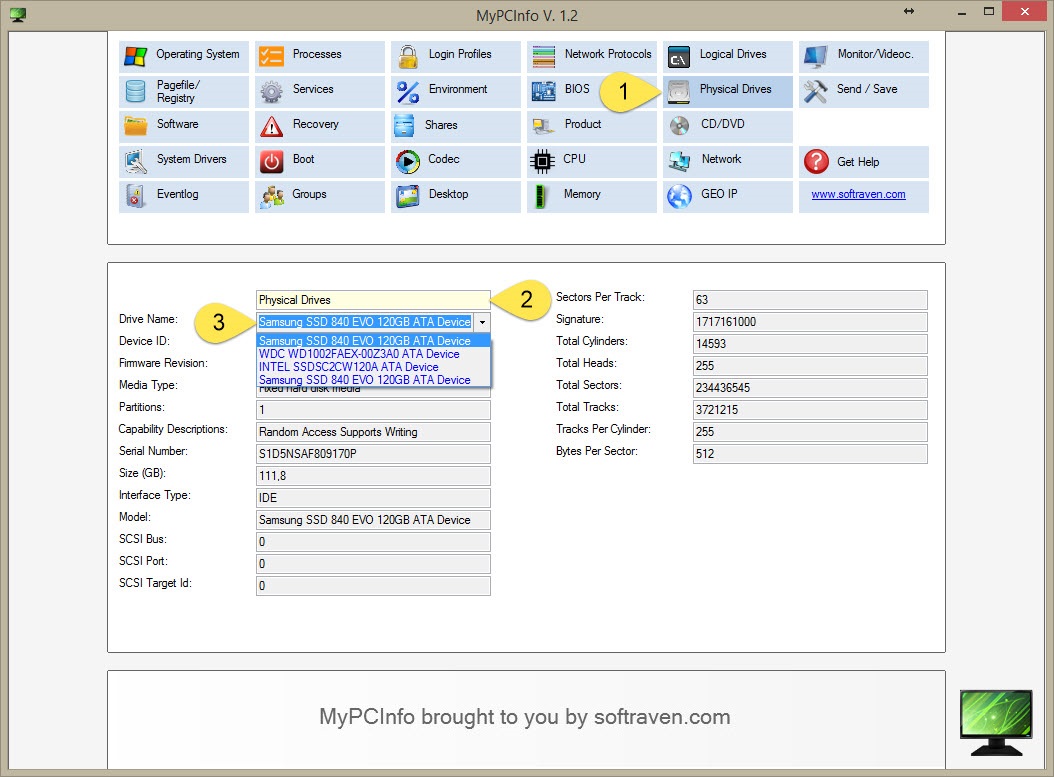Open the Processes checklist icon

click(271, 56)
